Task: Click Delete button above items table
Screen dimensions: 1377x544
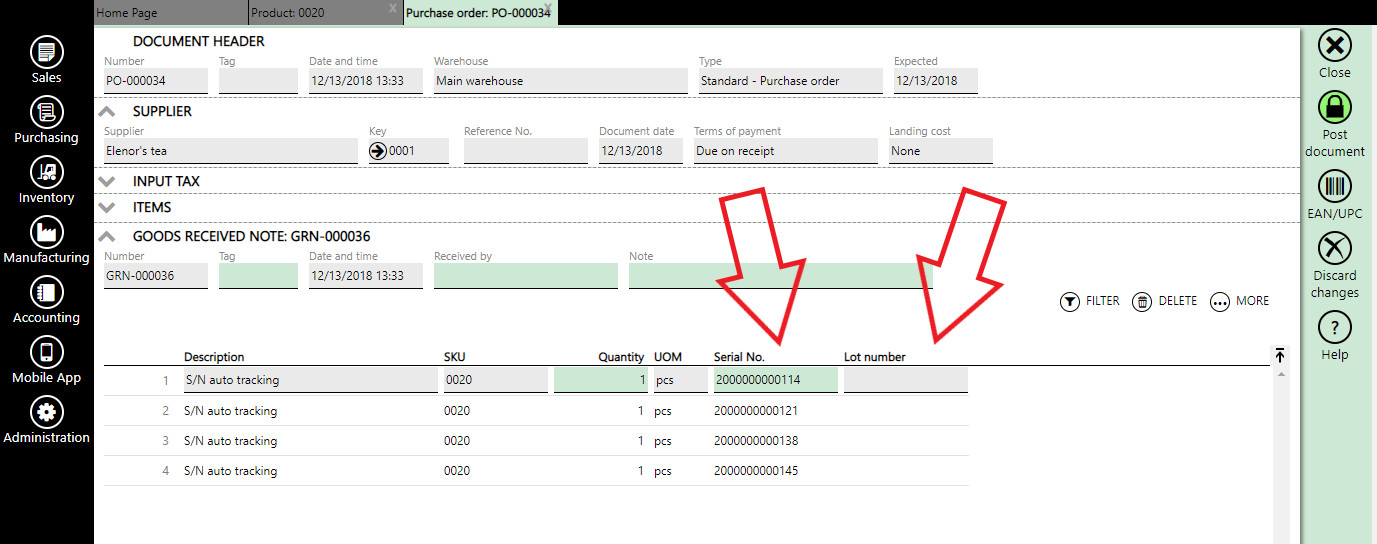Action: coord(1165,301)
